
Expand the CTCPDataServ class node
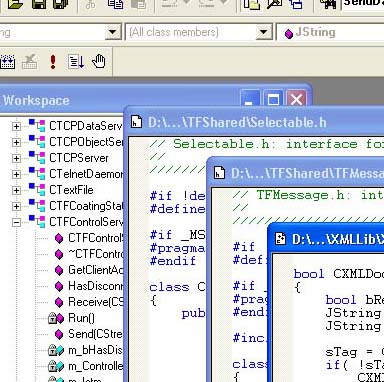16,126
